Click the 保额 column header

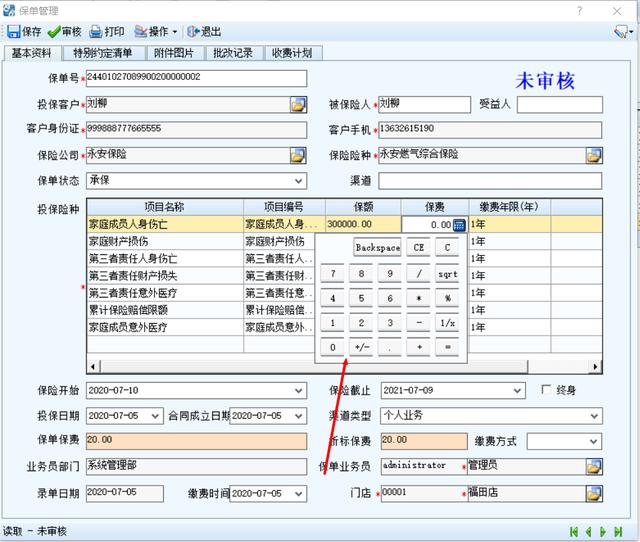(363, 207)
